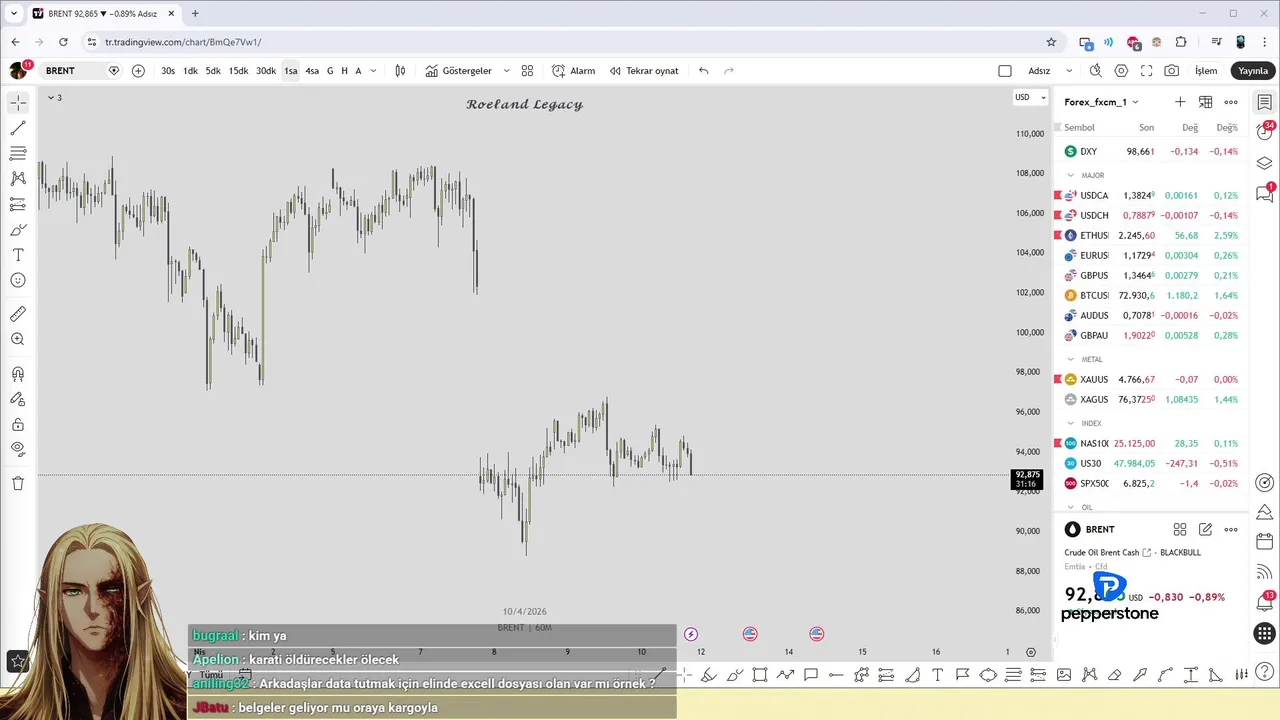
Task: Activate the zoom in tool
Action: [x=18, y=339]
